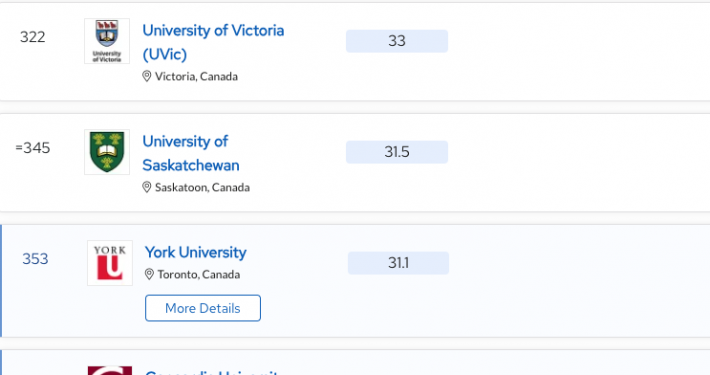Open University of Saskatchewan link
710x375 pixels.
click(191, 153)
